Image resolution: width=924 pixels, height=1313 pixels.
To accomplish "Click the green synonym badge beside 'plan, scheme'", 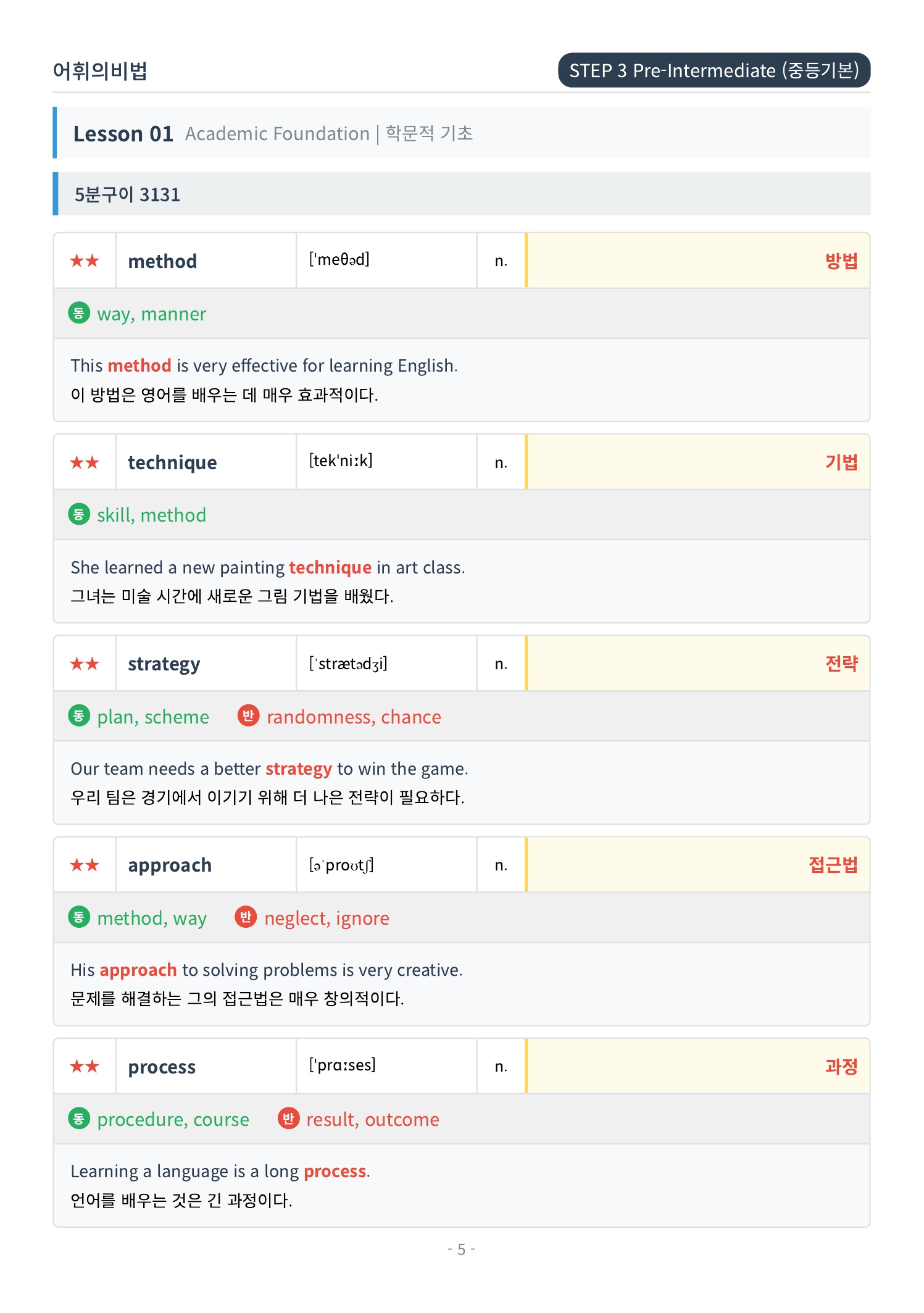I will click(x=78, y=715).
